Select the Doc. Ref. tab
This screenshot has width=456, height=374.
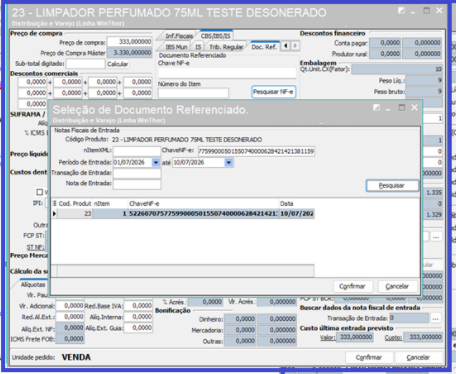(x=264, y=47)
